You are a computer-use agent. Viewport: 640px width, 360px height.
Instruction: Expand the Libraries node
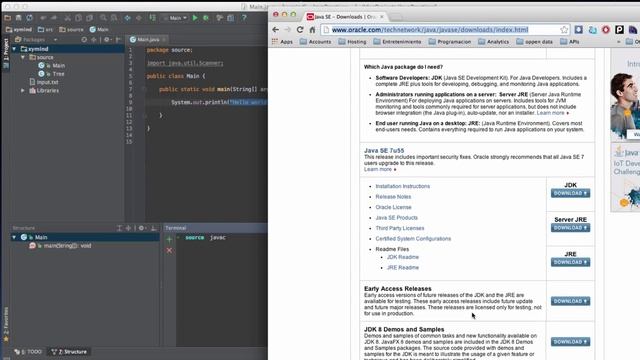pyautogui.click(x=23, y=91)
